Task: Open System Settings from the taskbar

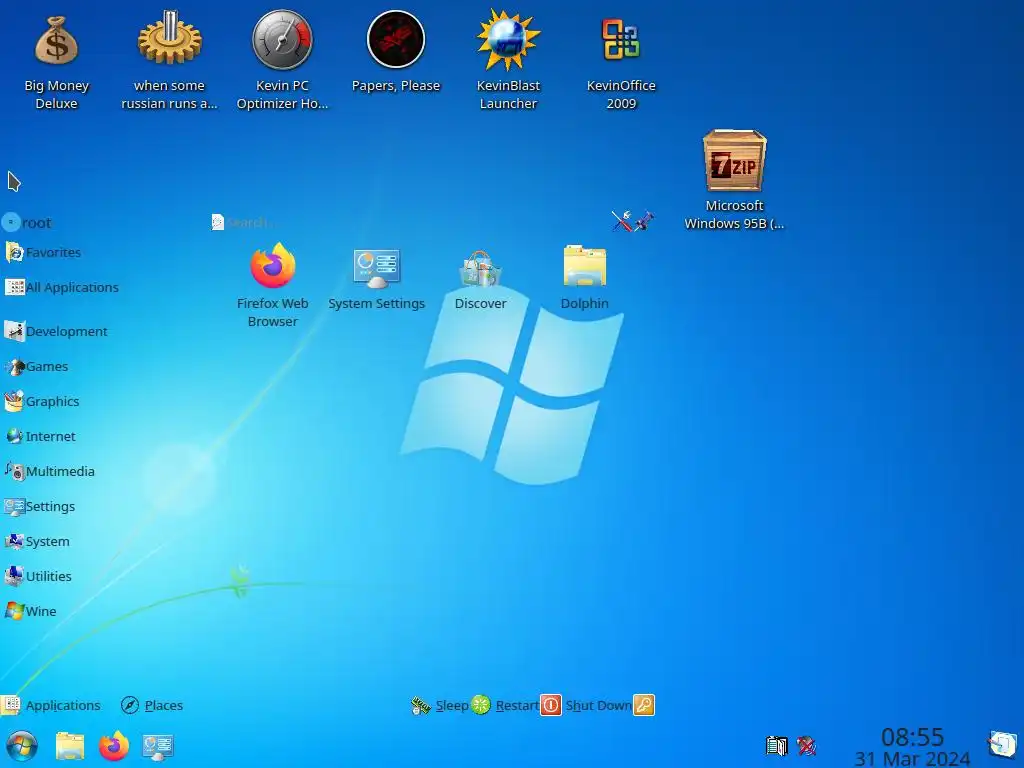Action: [x=157, y=746]
